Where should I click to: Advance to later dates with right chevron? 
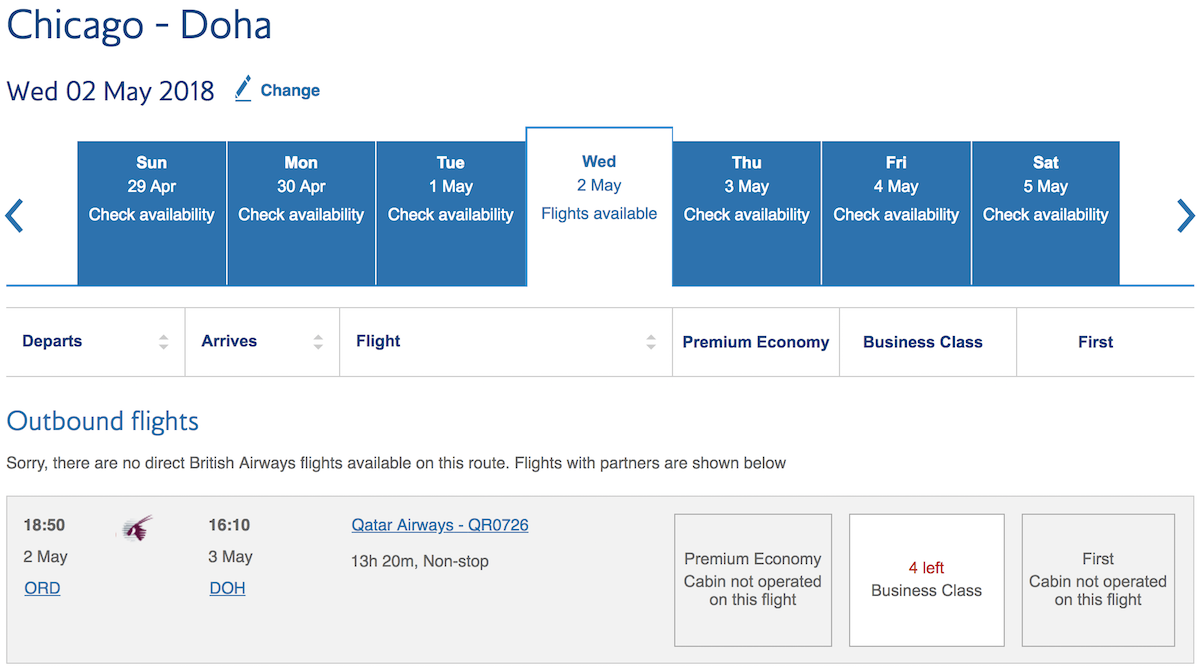(1186, 215)
